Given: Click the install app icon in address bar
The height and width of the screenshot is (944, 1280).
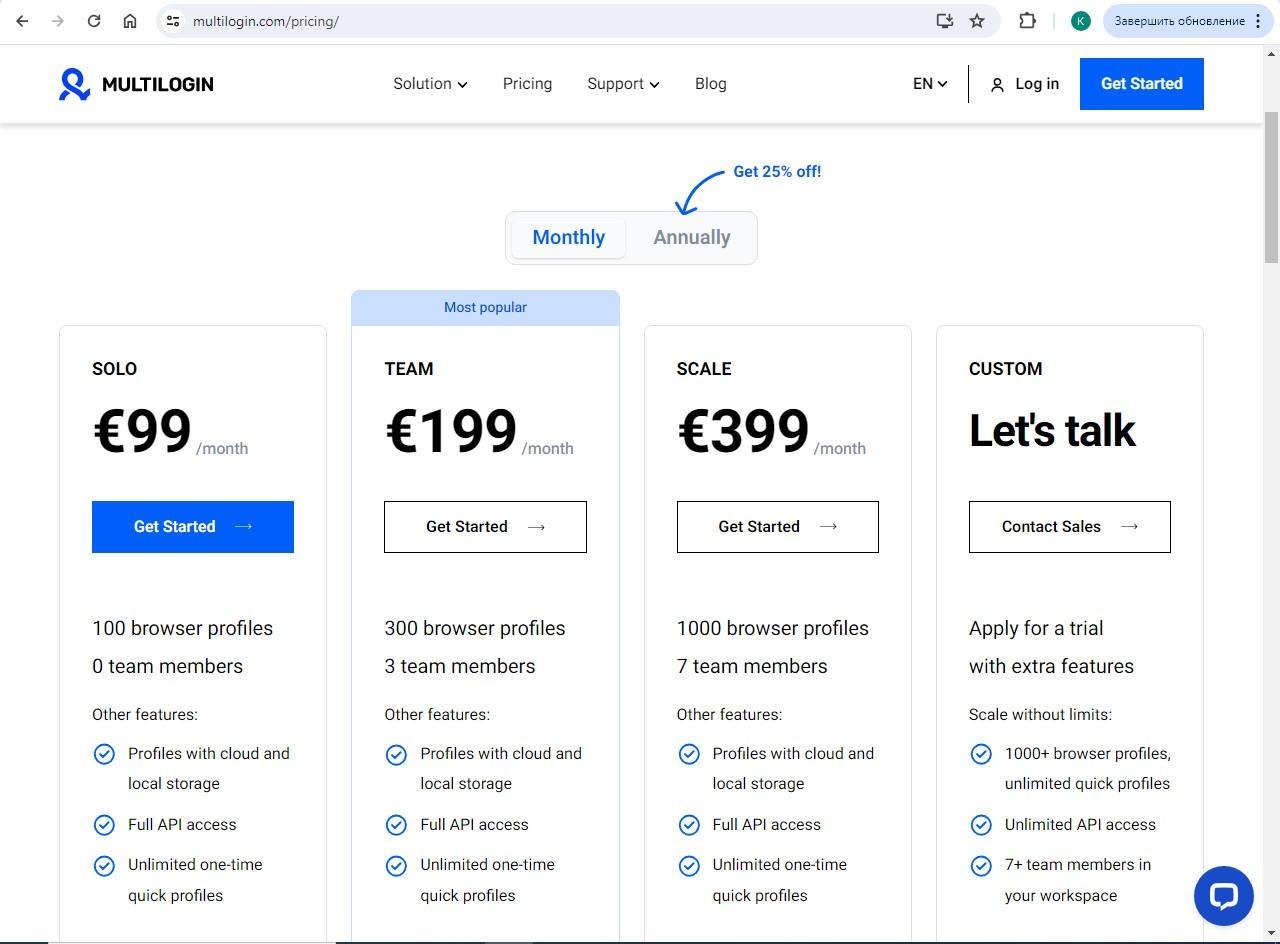Looking at the screenshot, I should 944,21.
